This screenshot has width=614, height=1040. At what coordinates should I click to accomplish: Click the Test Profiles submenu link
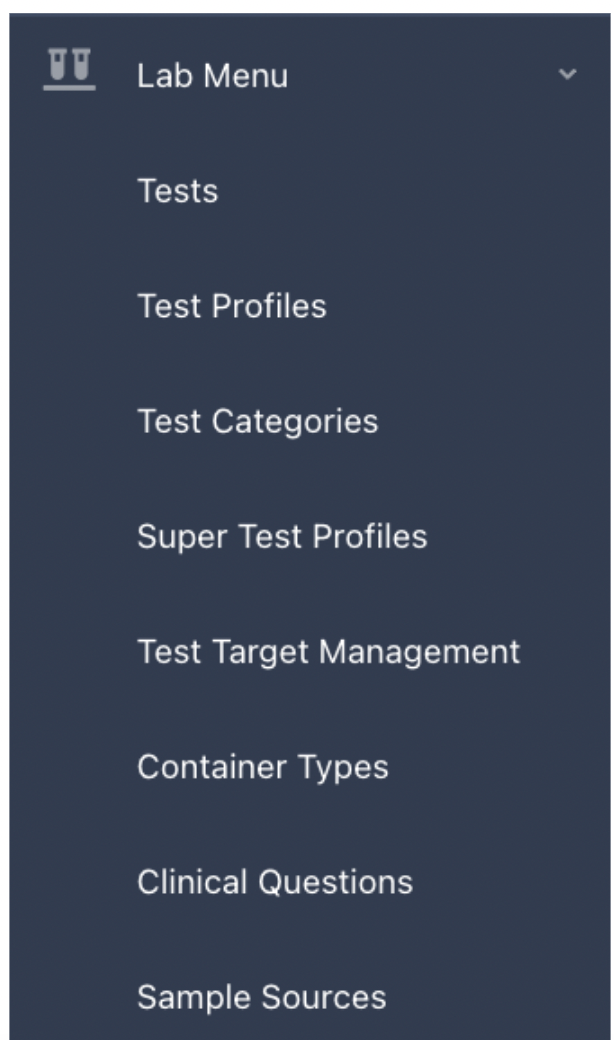[x=232, y=306]
